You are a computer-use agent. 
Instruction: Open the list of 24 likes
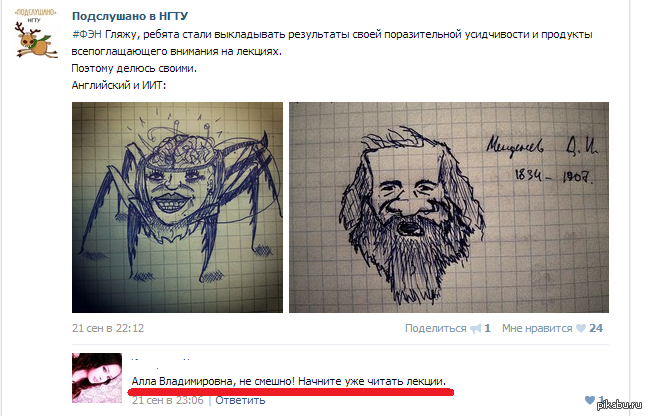click(x=596, y=328)
